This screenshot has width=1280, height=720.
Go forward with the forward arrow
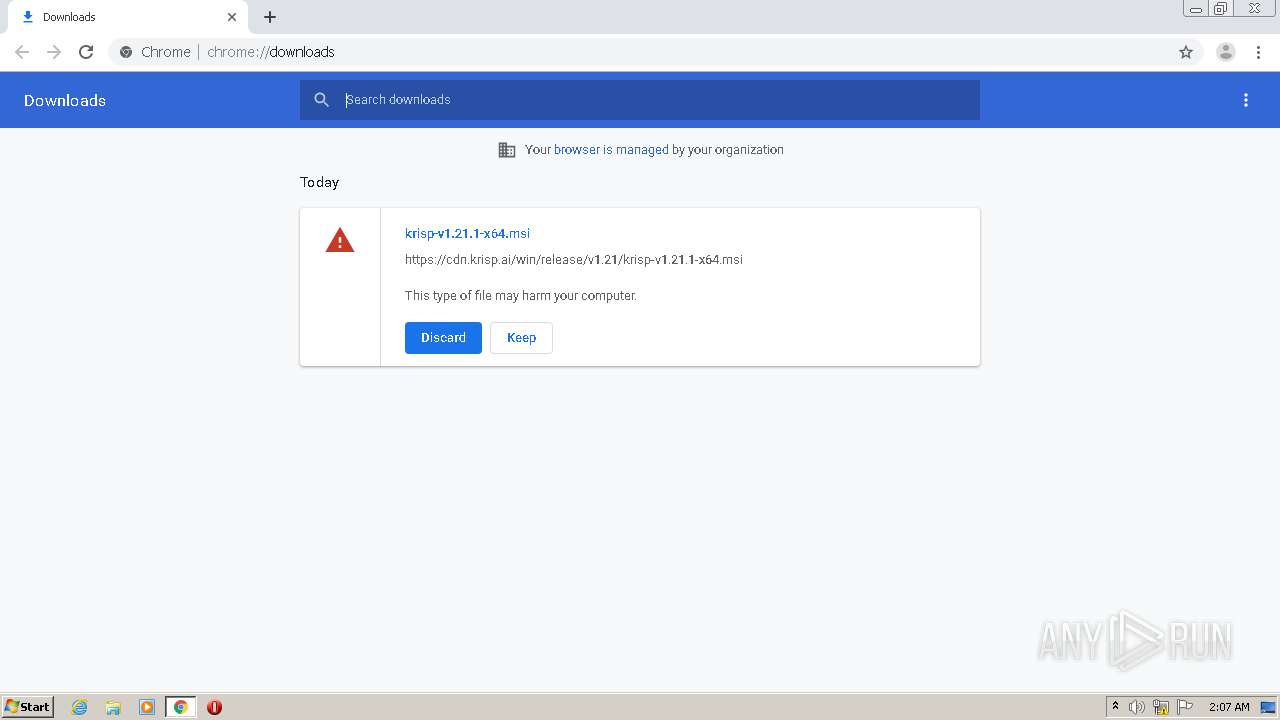coord(54,52)
